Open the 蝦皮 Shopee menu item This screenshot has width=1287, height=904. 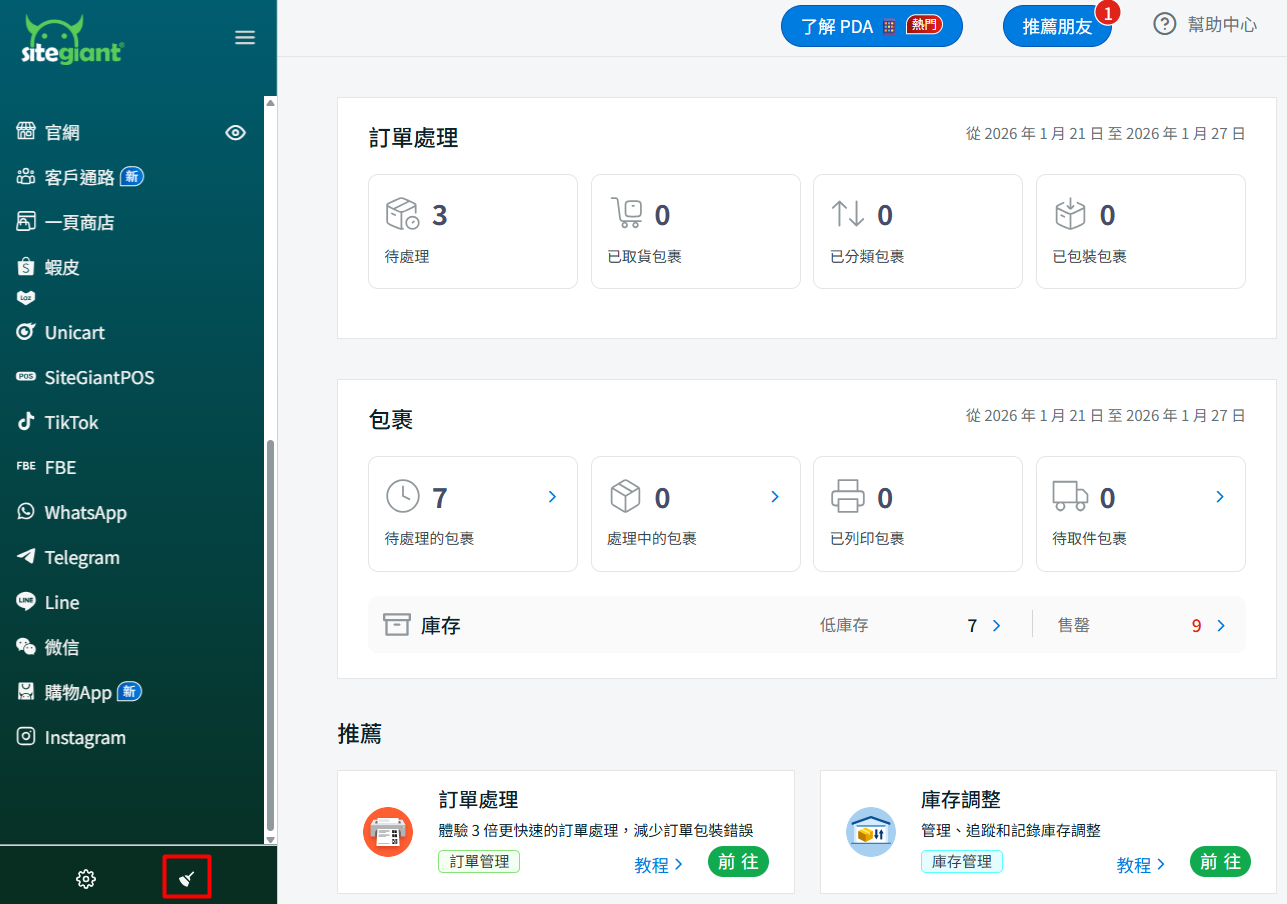61,267
